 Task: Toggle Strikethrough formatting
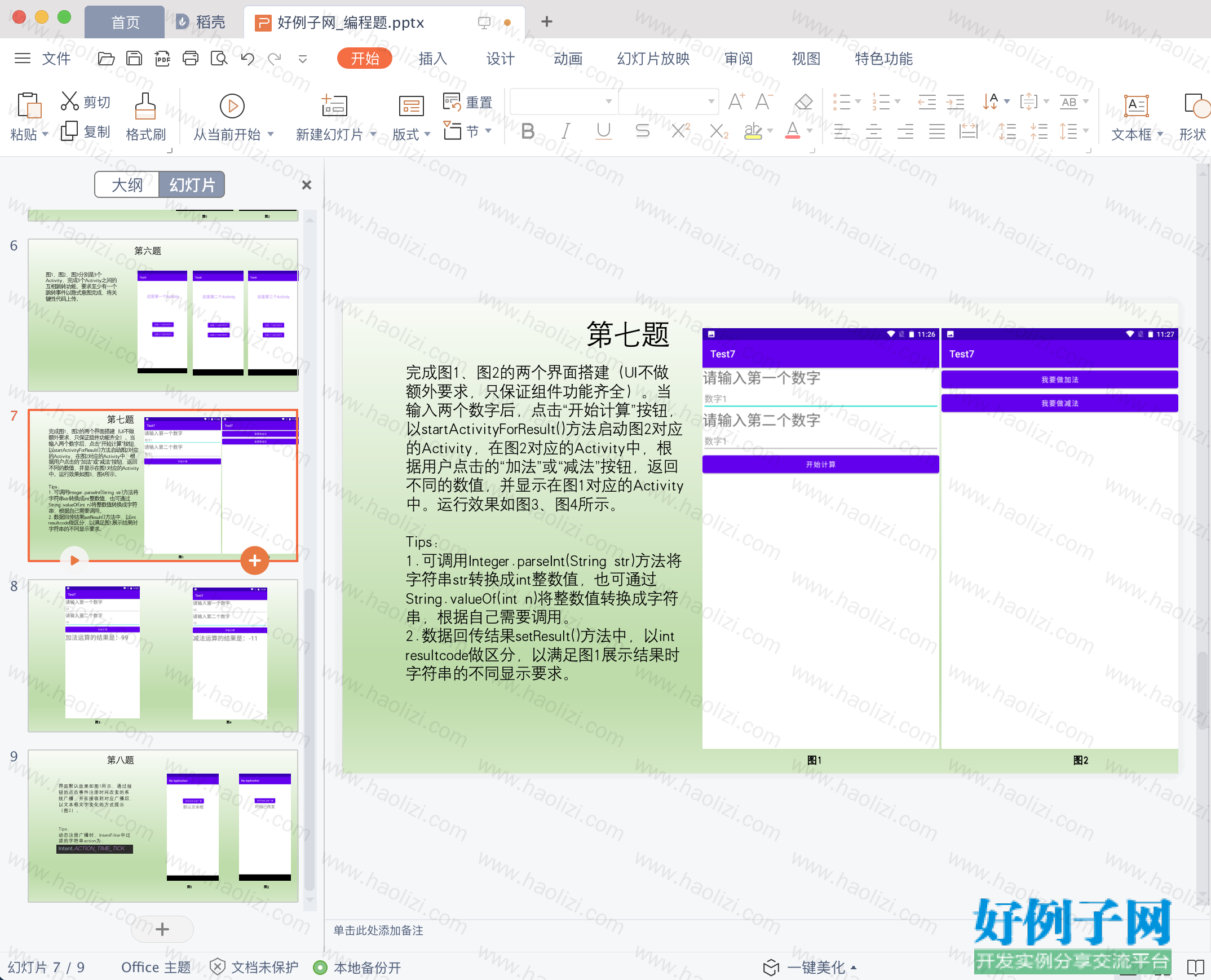click(642, 131)
